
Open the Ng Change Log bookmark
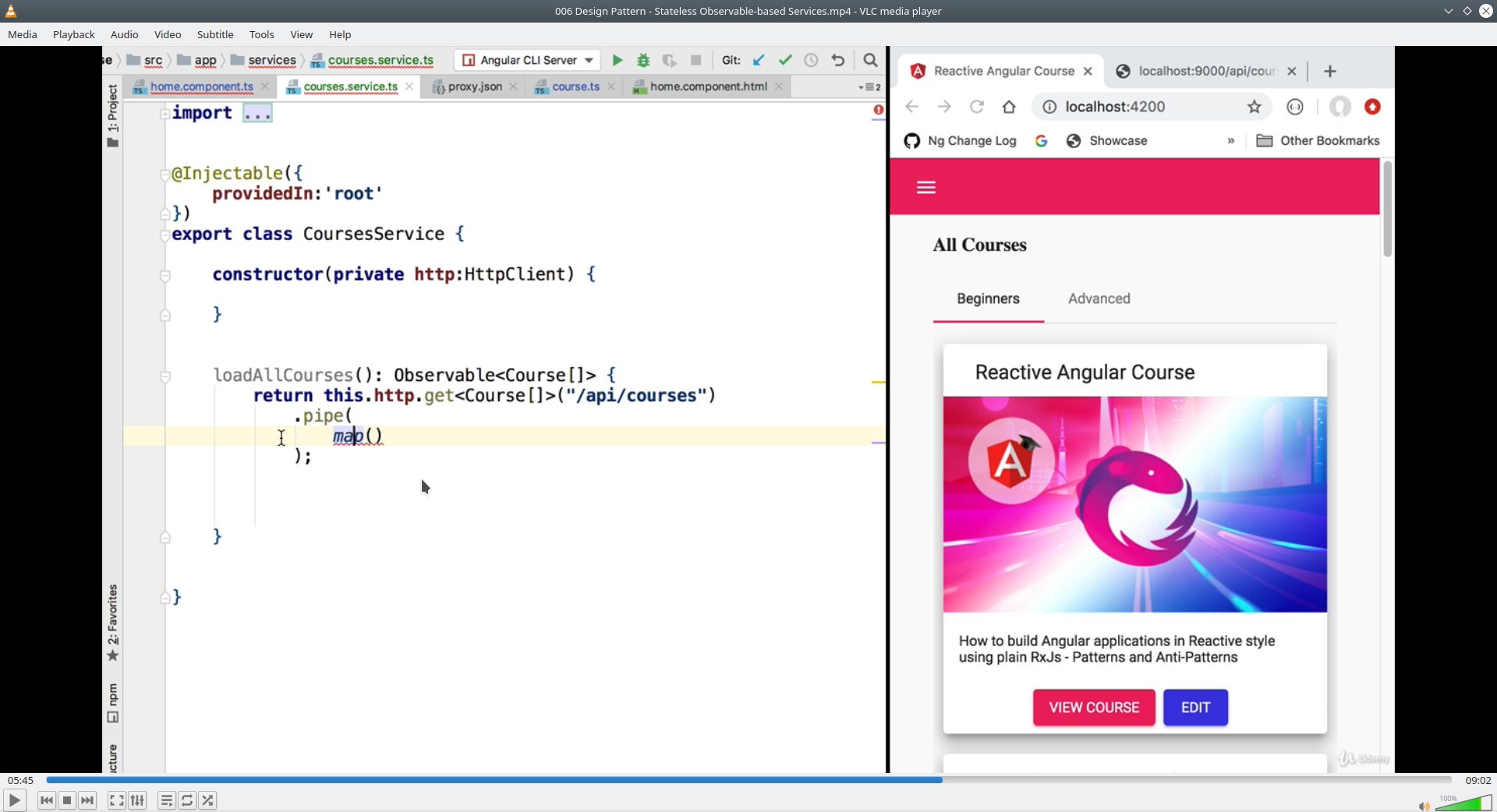[x=961, y=141]
